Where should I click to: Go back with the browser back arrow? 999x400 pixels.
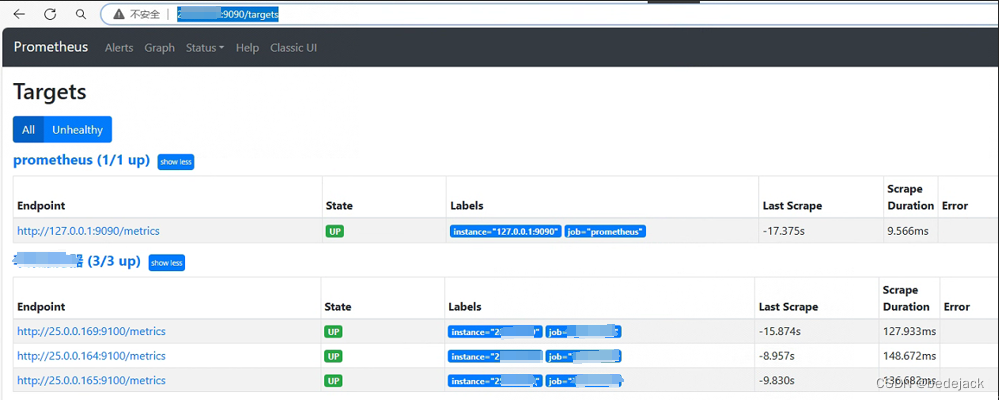click(20, 14)
